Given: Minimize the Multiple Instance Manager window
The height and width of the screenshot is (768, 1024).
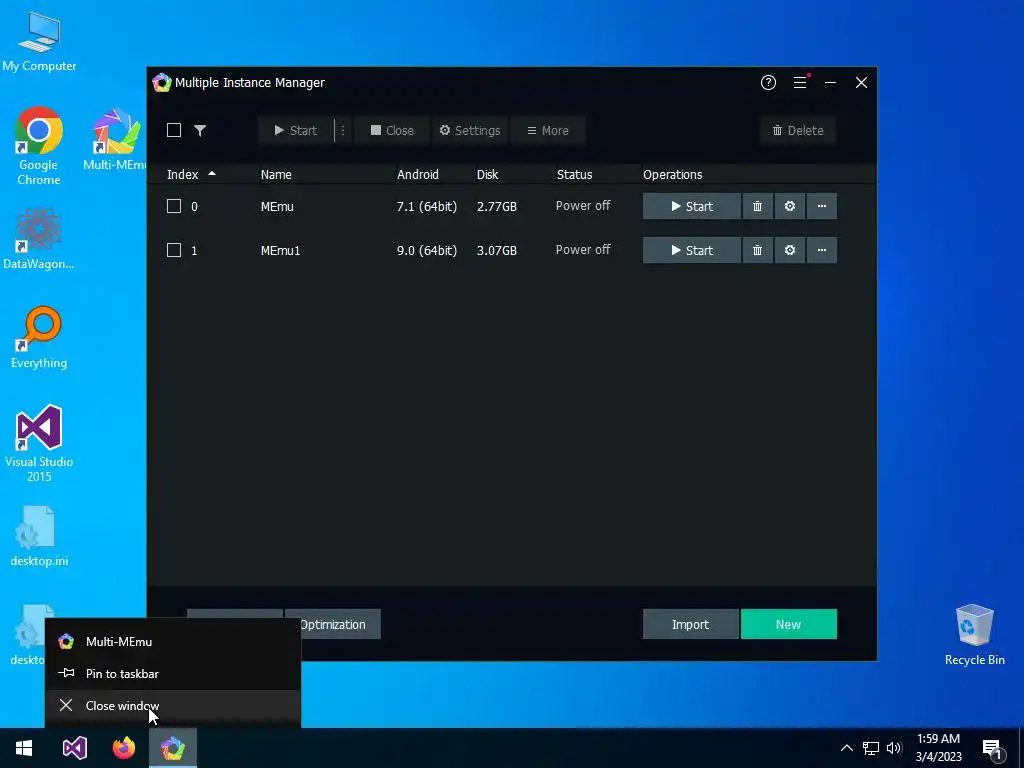Looking at the screenshot, I should click(830, 82).
